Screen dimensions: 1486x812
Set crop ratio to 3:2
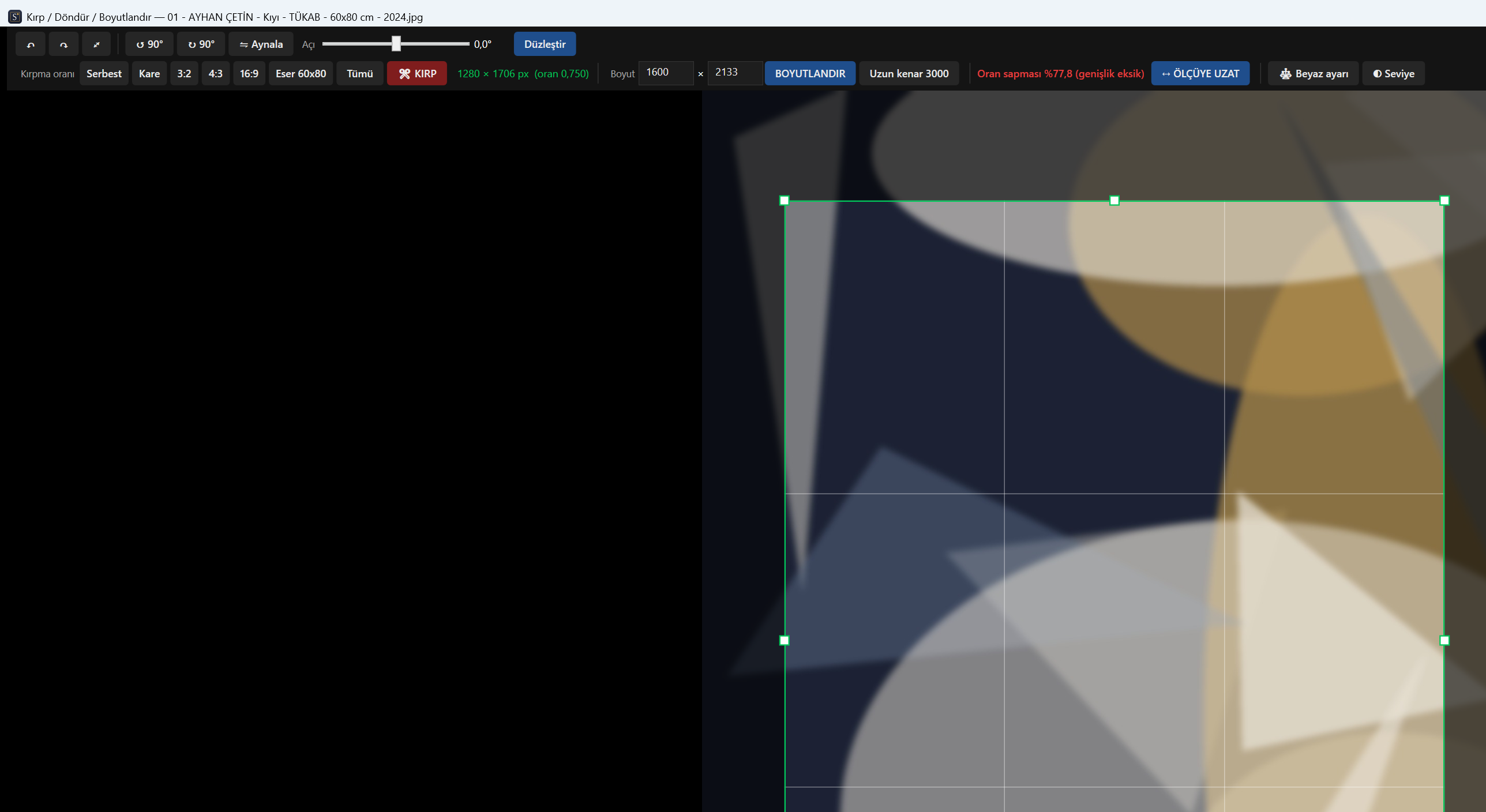tap(184, 74)
